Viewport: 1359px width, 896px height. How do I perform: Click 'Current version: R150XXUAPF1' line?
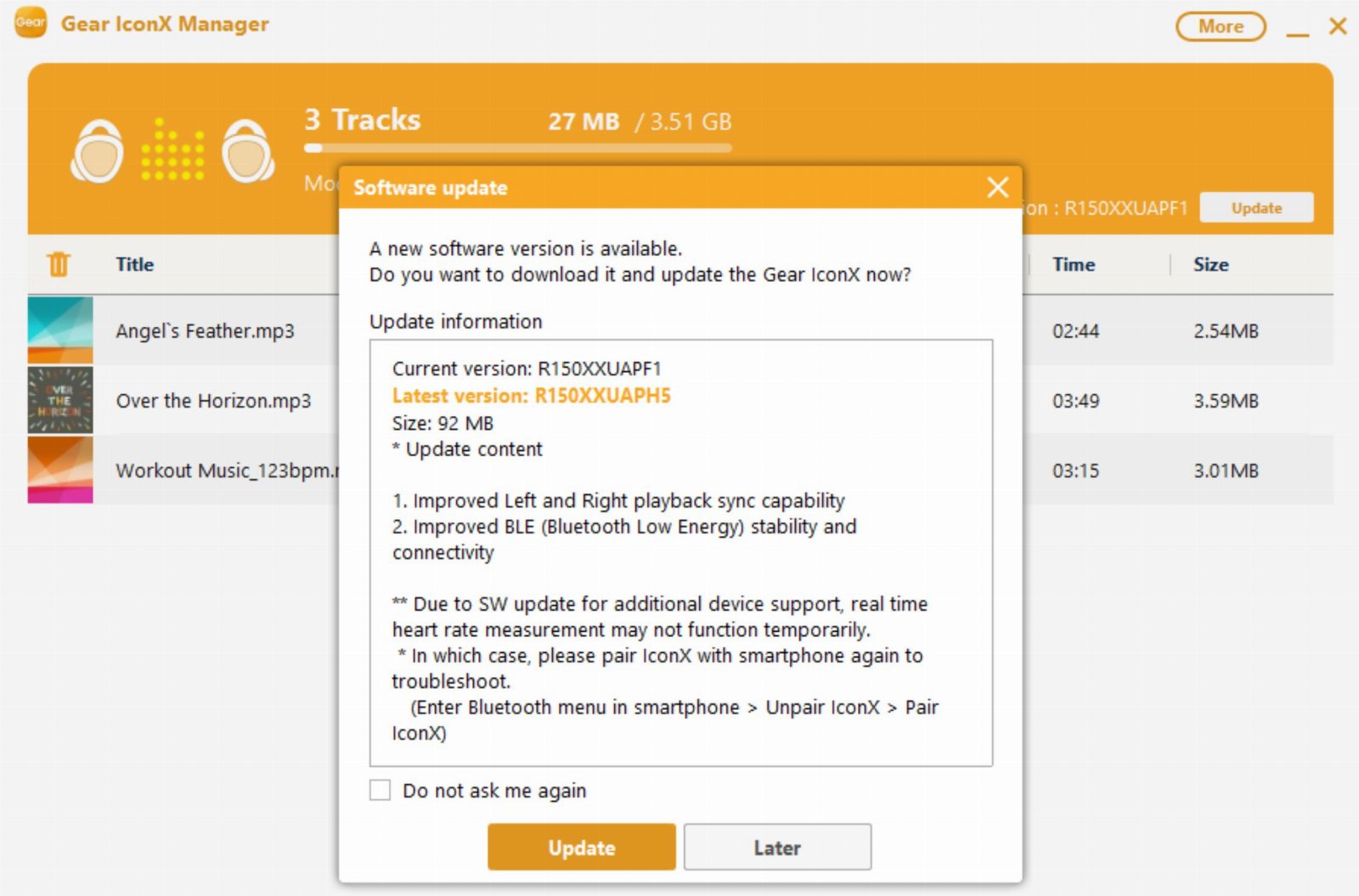pos(527,369)
